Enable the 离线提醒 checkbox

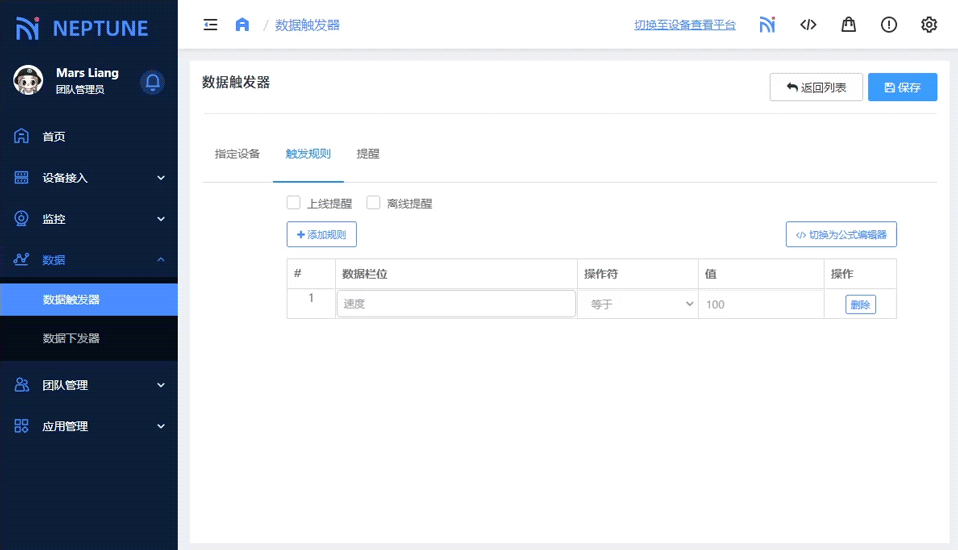pos(374,203)
